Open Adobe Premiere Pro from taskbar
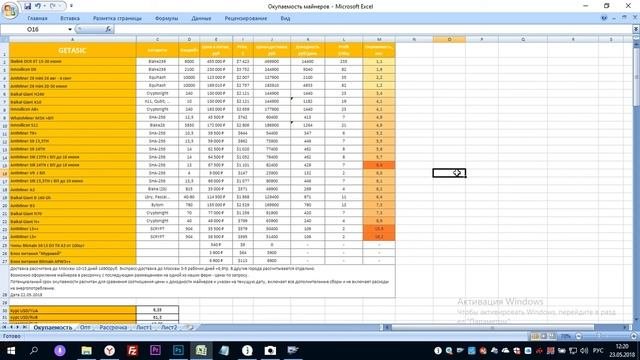 click(155, 351)
